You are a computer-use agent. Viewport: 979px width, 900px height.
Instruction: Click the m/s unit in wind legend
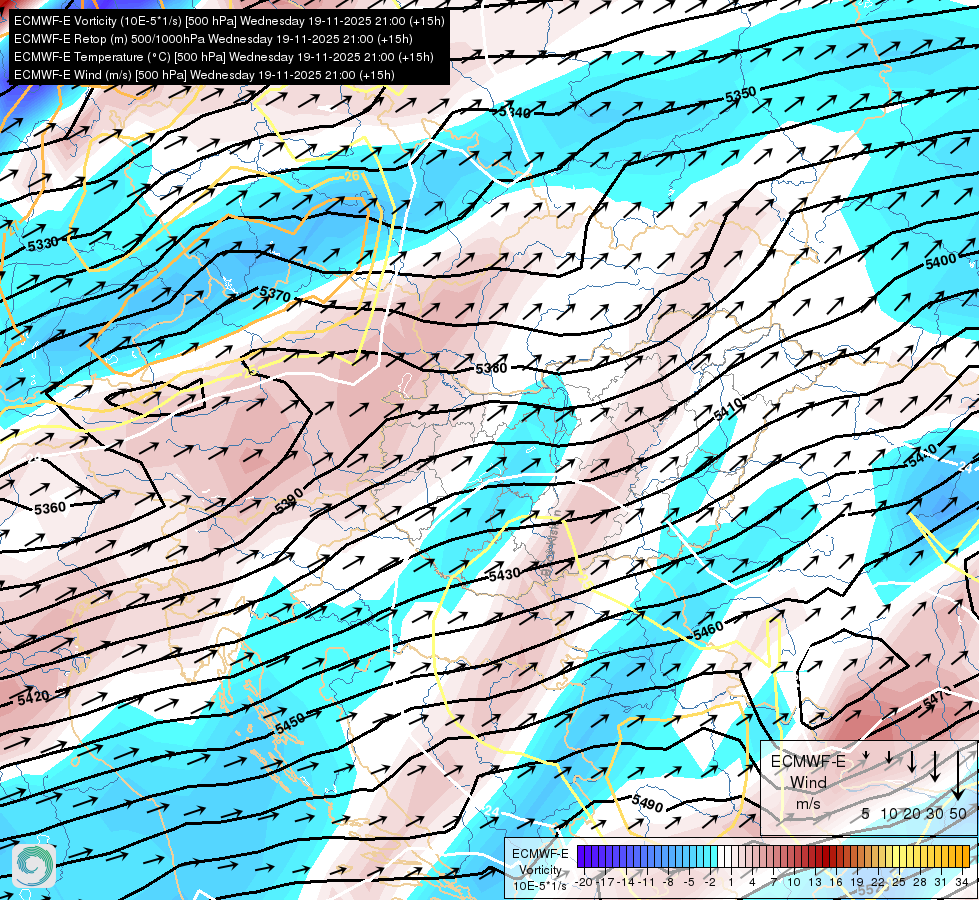click(808, 804)
